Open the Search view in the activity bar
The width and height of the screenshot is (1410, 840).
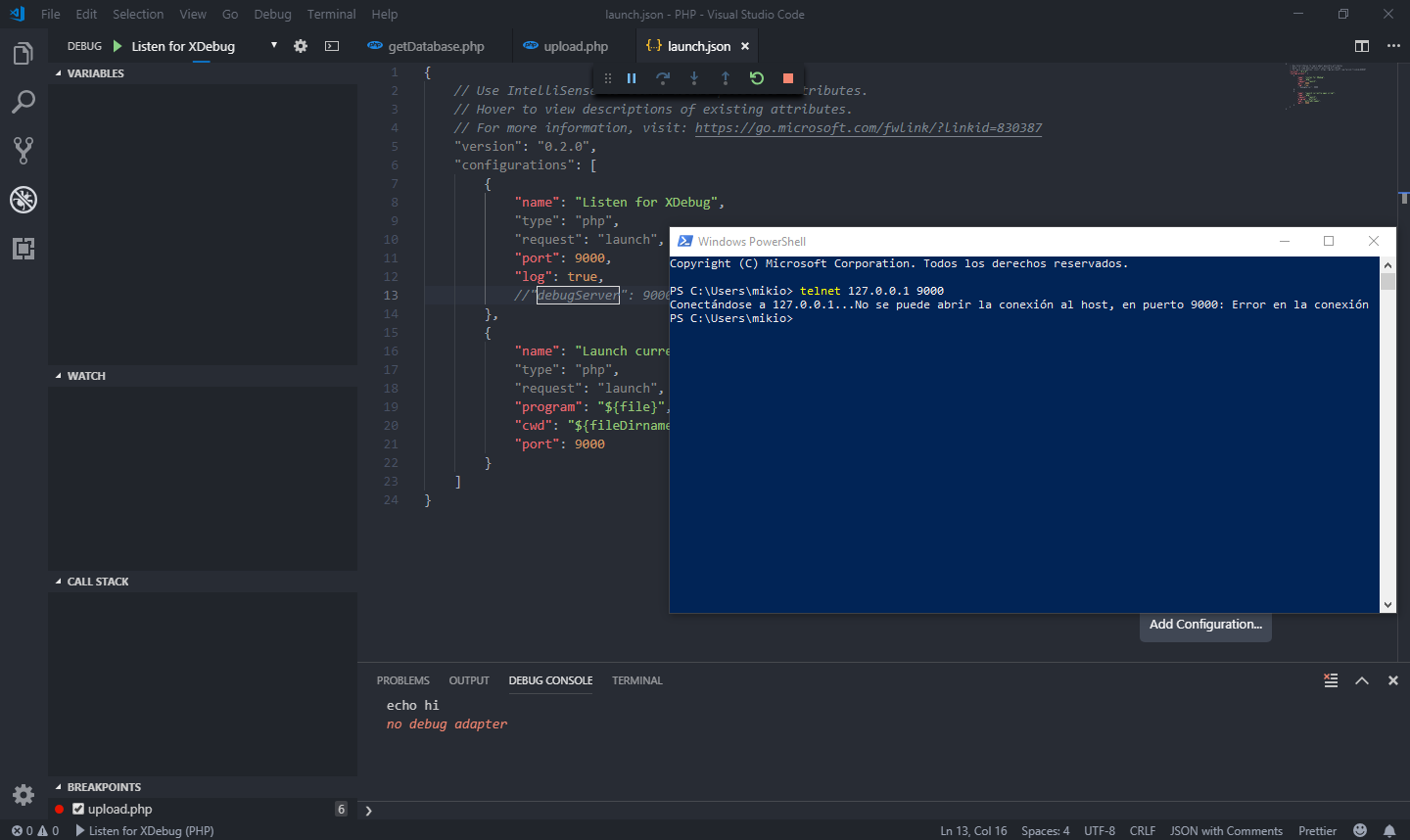pos(23,101)
